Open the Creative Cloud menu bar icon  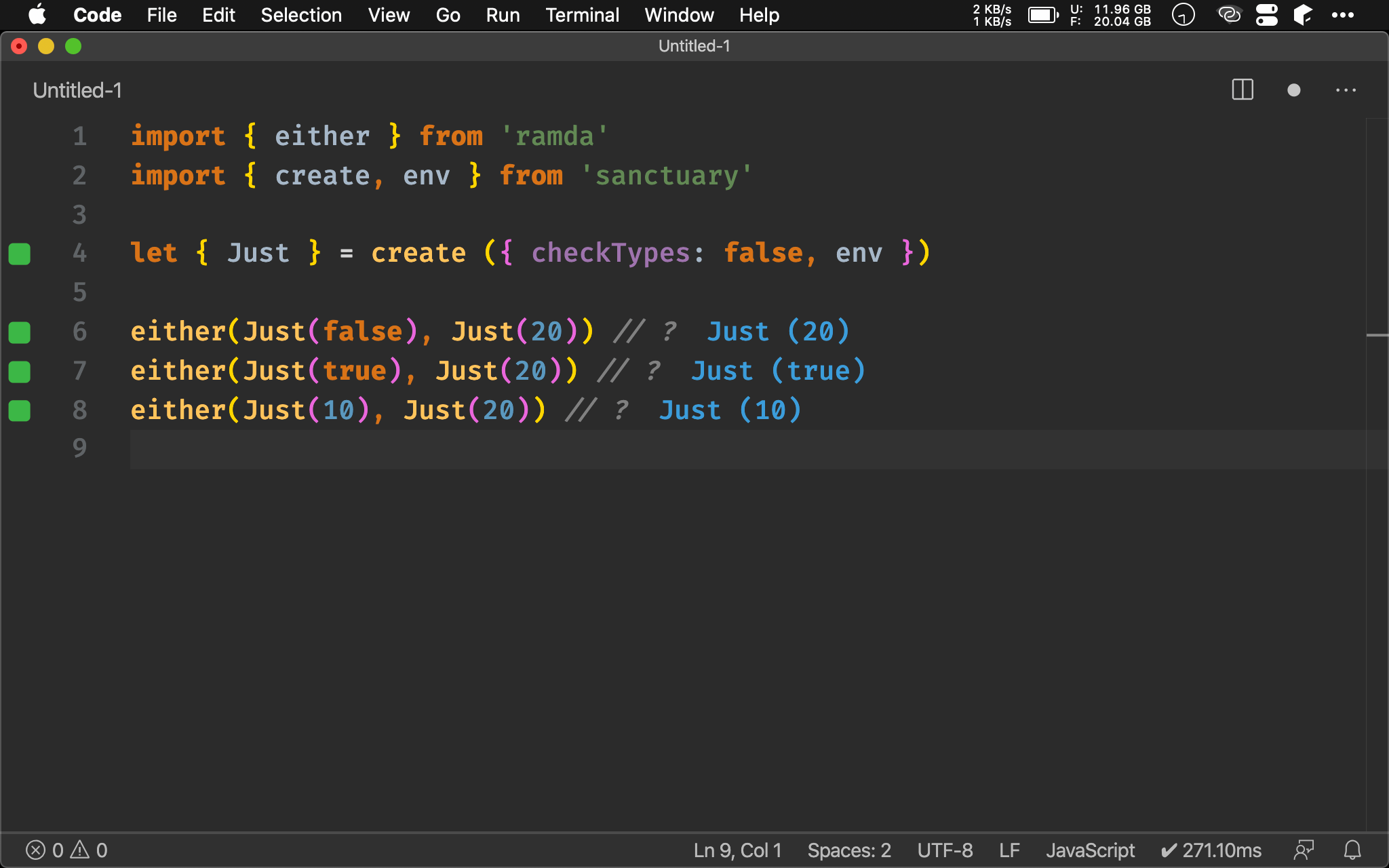(1229, 15)
